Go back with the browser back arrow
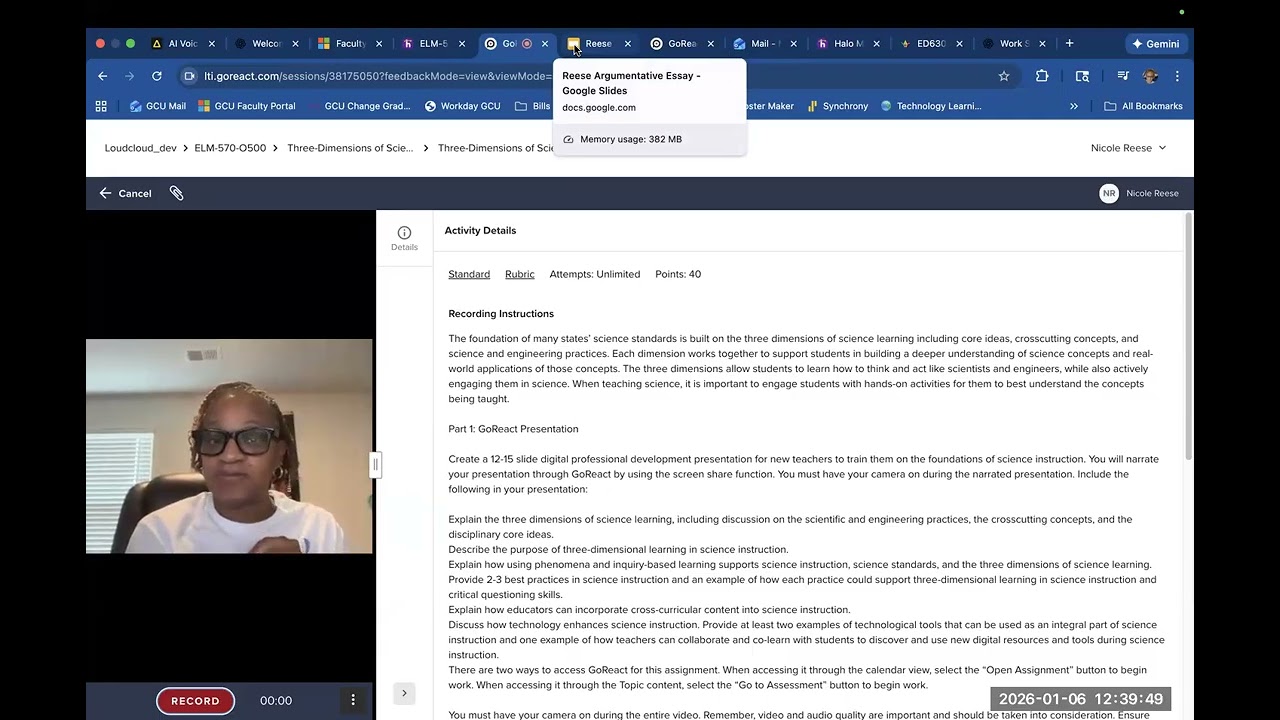The height and width of the screenshot is (720, 1280). 102,76
